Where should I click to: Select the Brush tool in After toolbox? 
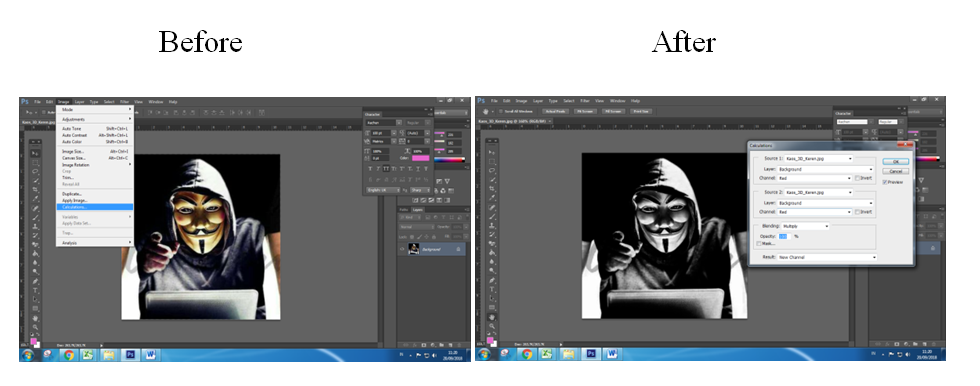point(491,217)
